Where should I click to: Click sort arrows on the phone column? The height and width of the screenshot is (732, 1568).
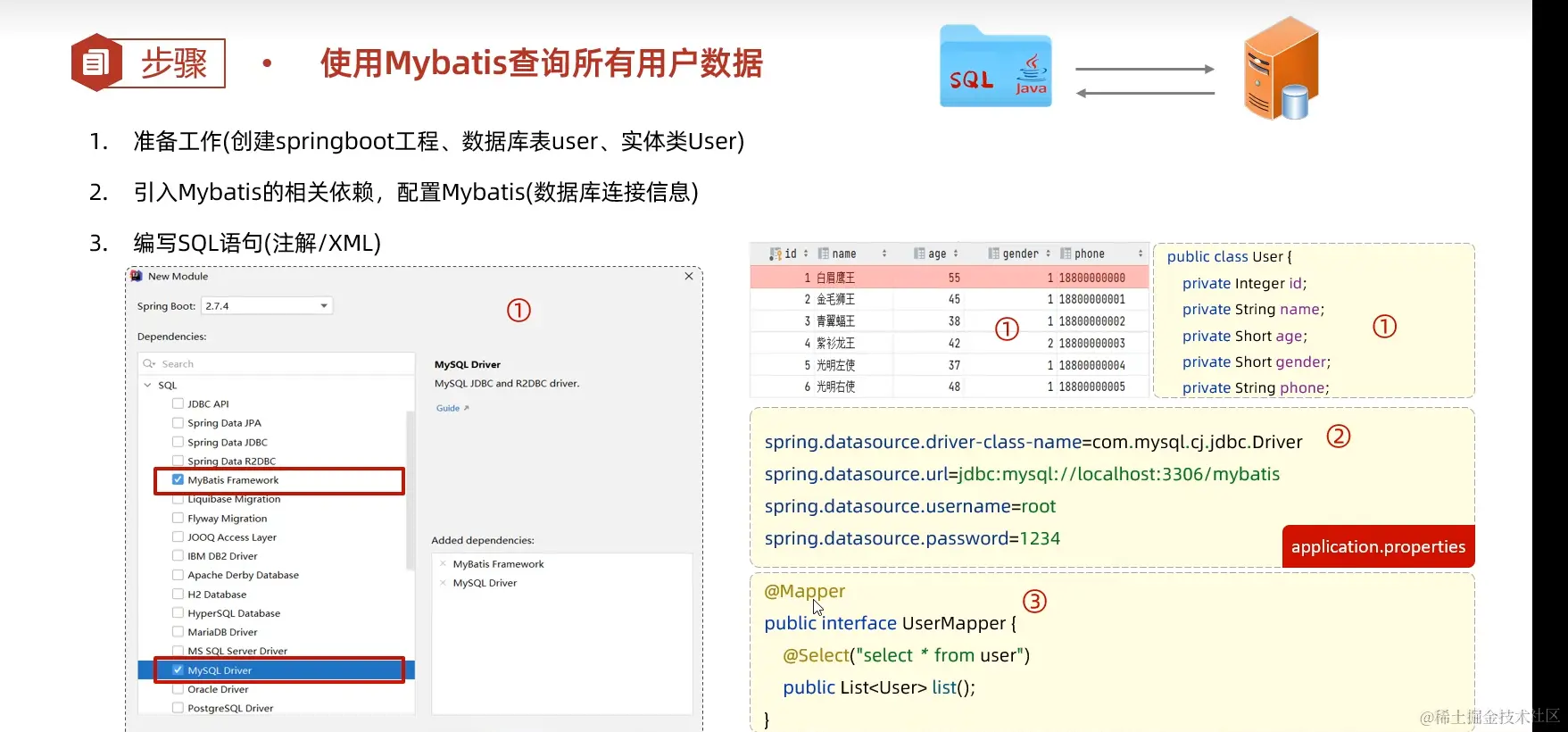click(x=1141, y=254)
